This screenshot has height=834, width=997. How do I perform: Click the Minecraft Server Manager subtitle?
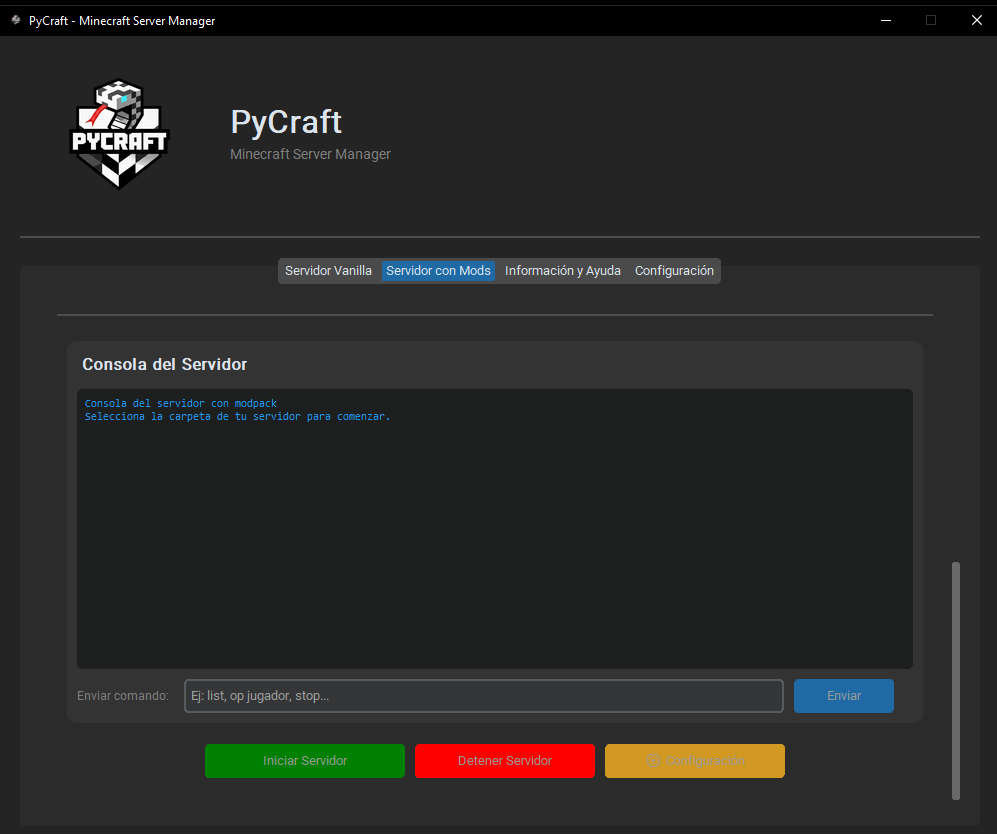pyautogui.click(x=310, y=154)
